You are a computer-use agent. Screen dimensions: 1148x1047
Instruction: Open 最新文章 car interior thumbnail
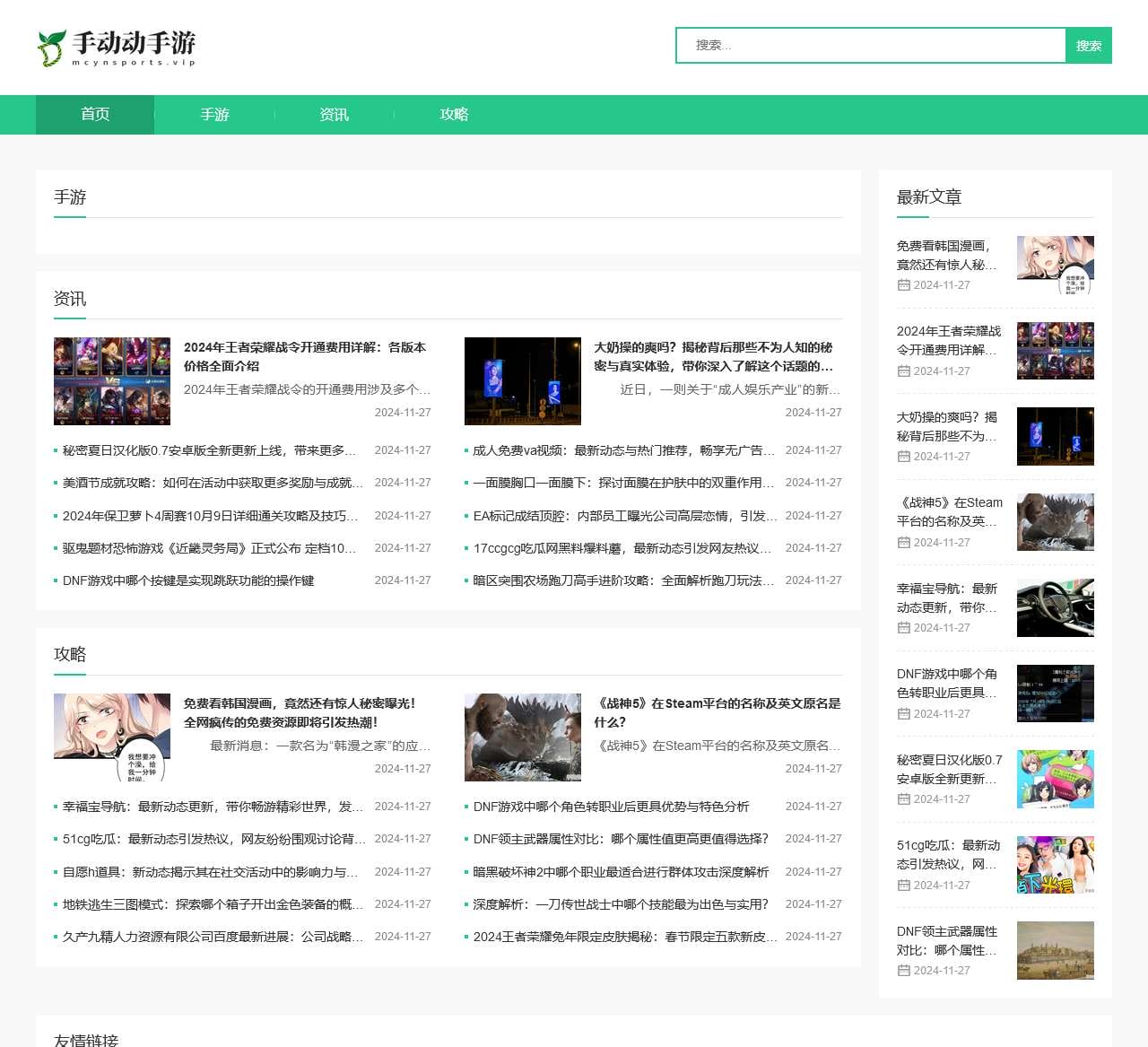1056,607
